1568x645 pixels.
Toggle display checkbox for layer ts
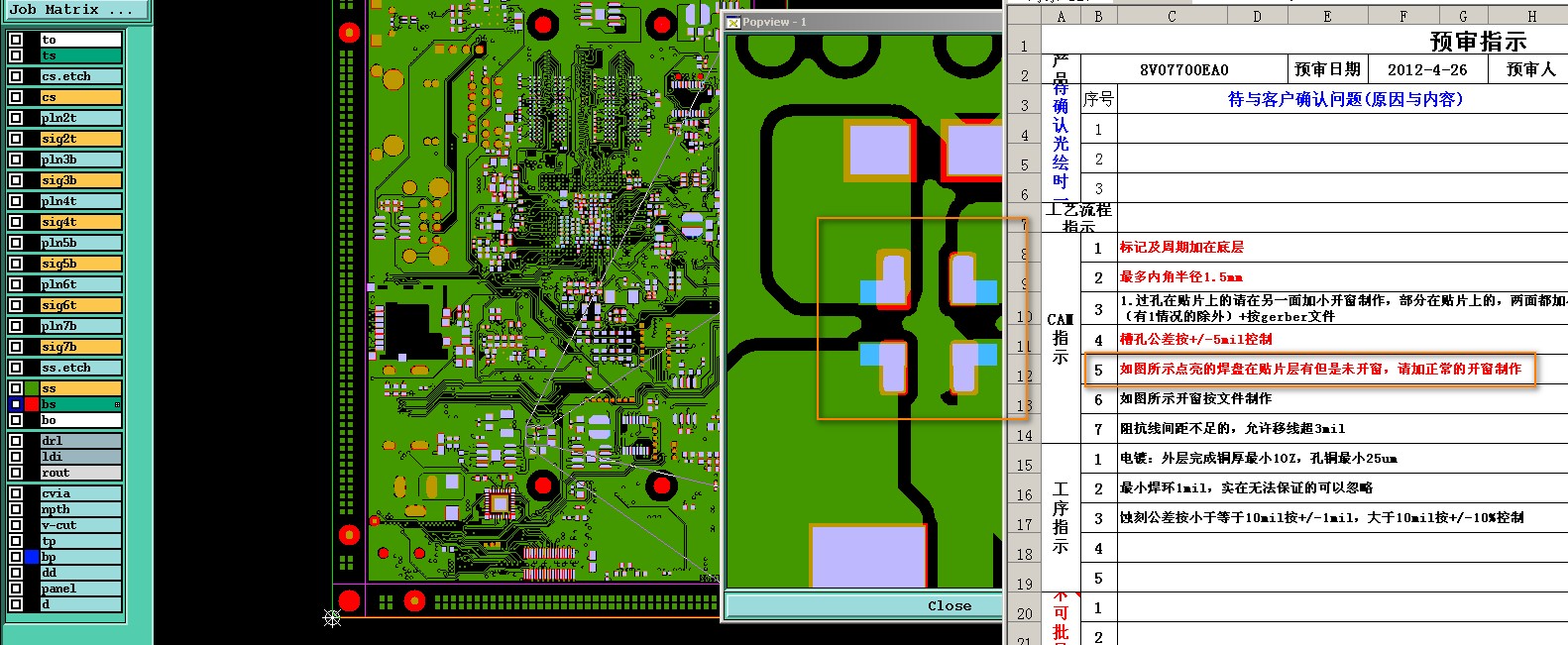pyautogui.click(x=16, y=55)
